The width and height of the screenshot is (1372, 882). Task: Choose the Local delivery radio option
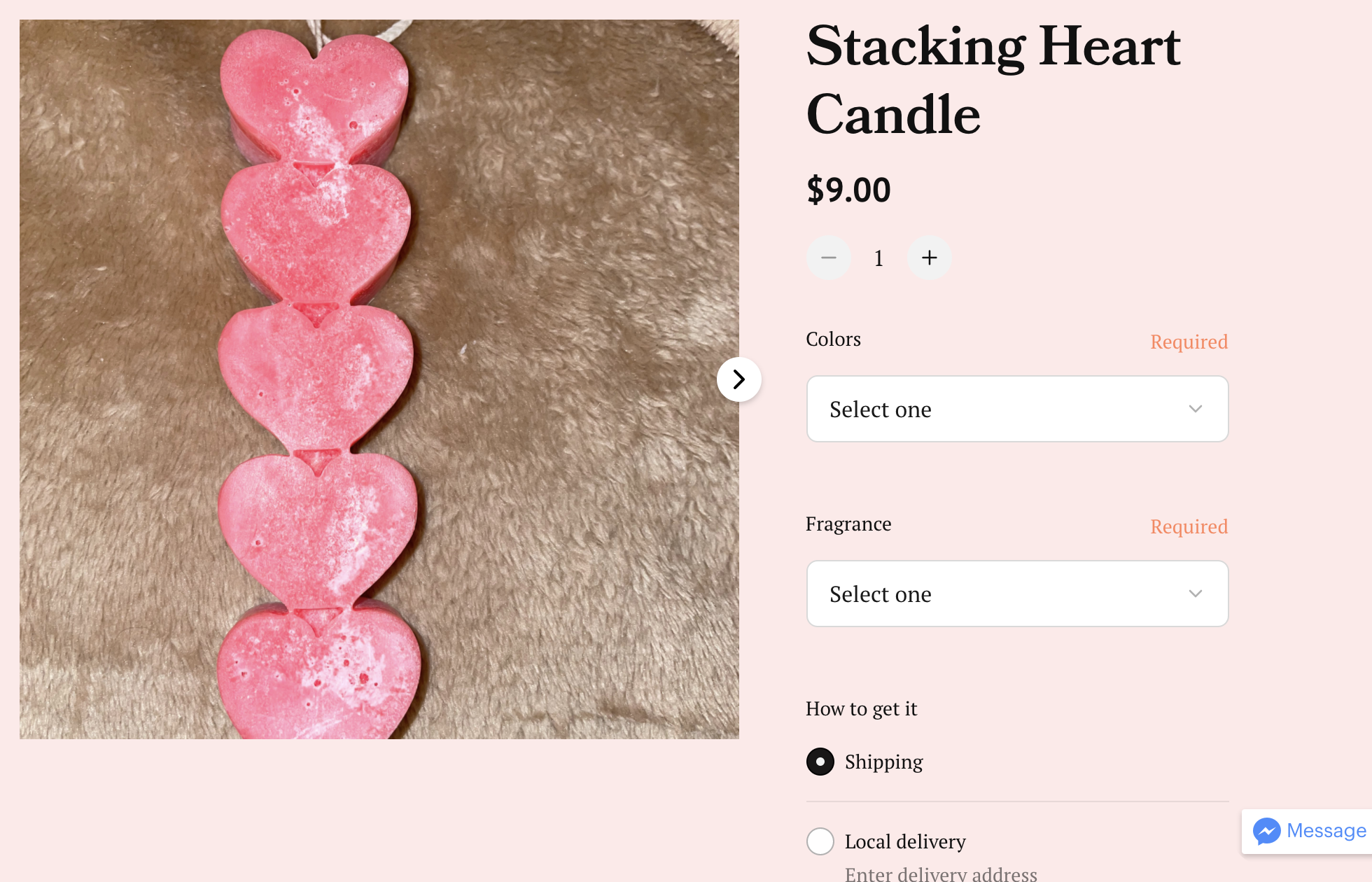click(820, 841)
